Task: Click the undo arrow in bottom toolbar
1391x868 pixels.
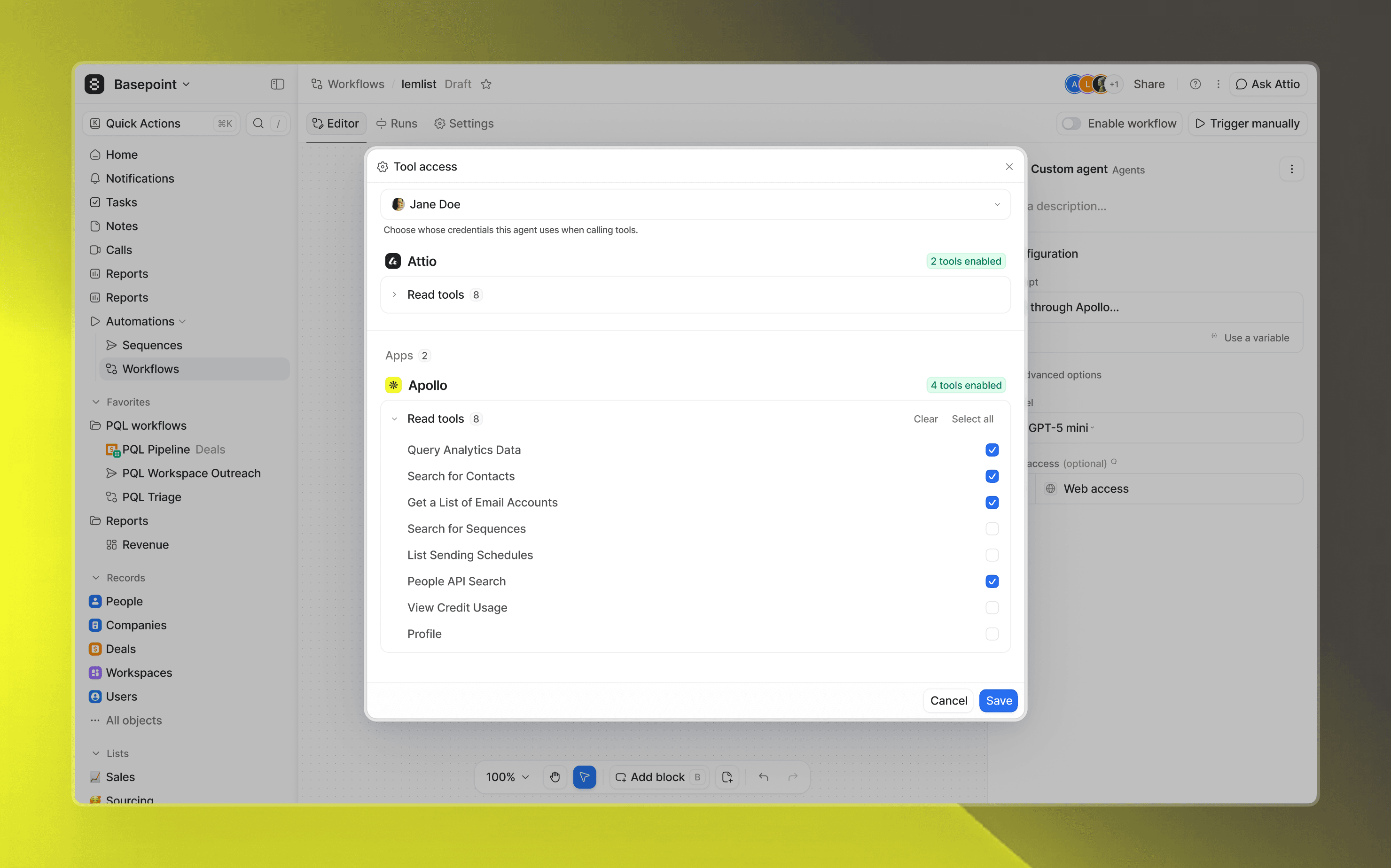Action: pyautogui.click(x=763, y=777)
